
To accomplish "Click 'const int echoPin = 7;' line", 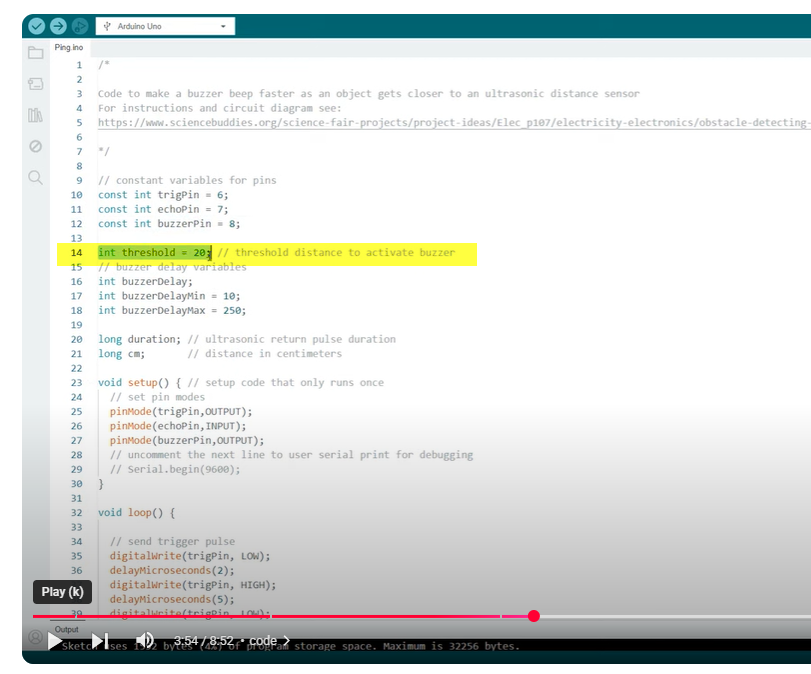I will 163,209.
